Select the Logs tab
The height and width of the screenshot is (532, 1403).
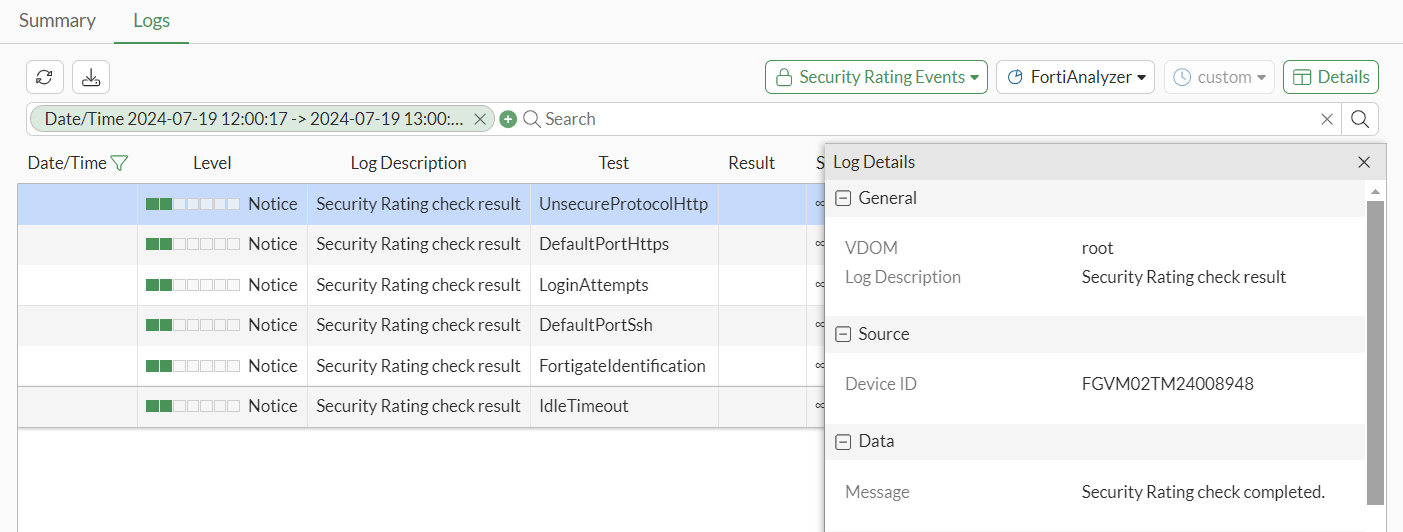coord(151,21)
